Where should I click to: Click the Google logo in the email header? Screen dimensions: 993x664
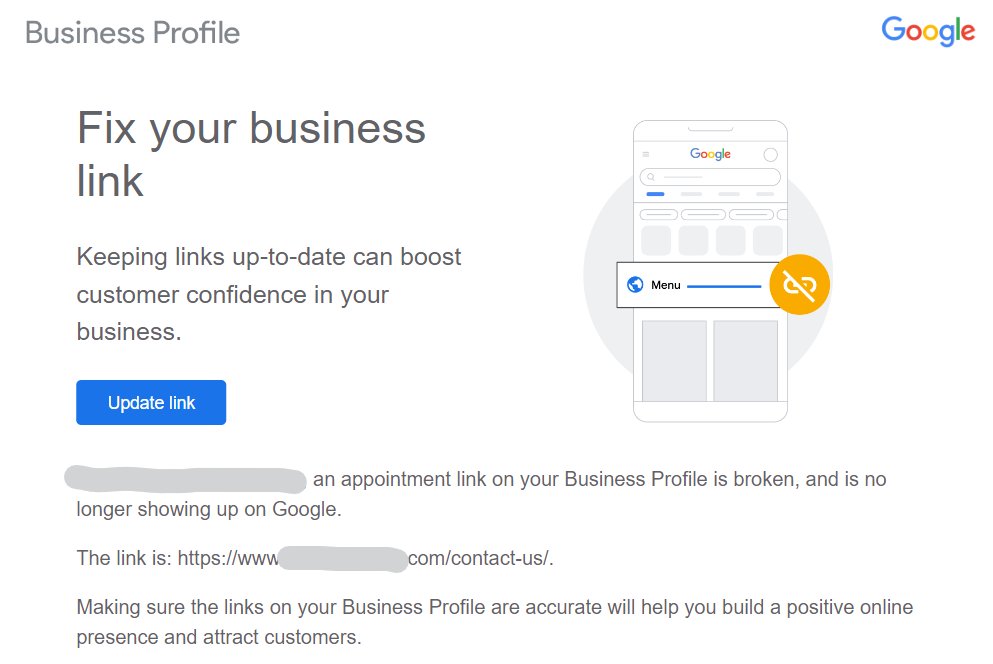coord(928,31)
